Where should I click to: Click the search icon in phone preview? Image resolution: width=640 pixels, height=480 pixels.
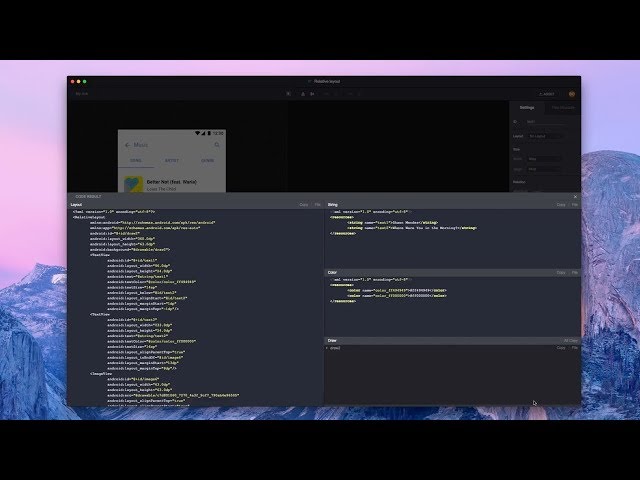218,145
